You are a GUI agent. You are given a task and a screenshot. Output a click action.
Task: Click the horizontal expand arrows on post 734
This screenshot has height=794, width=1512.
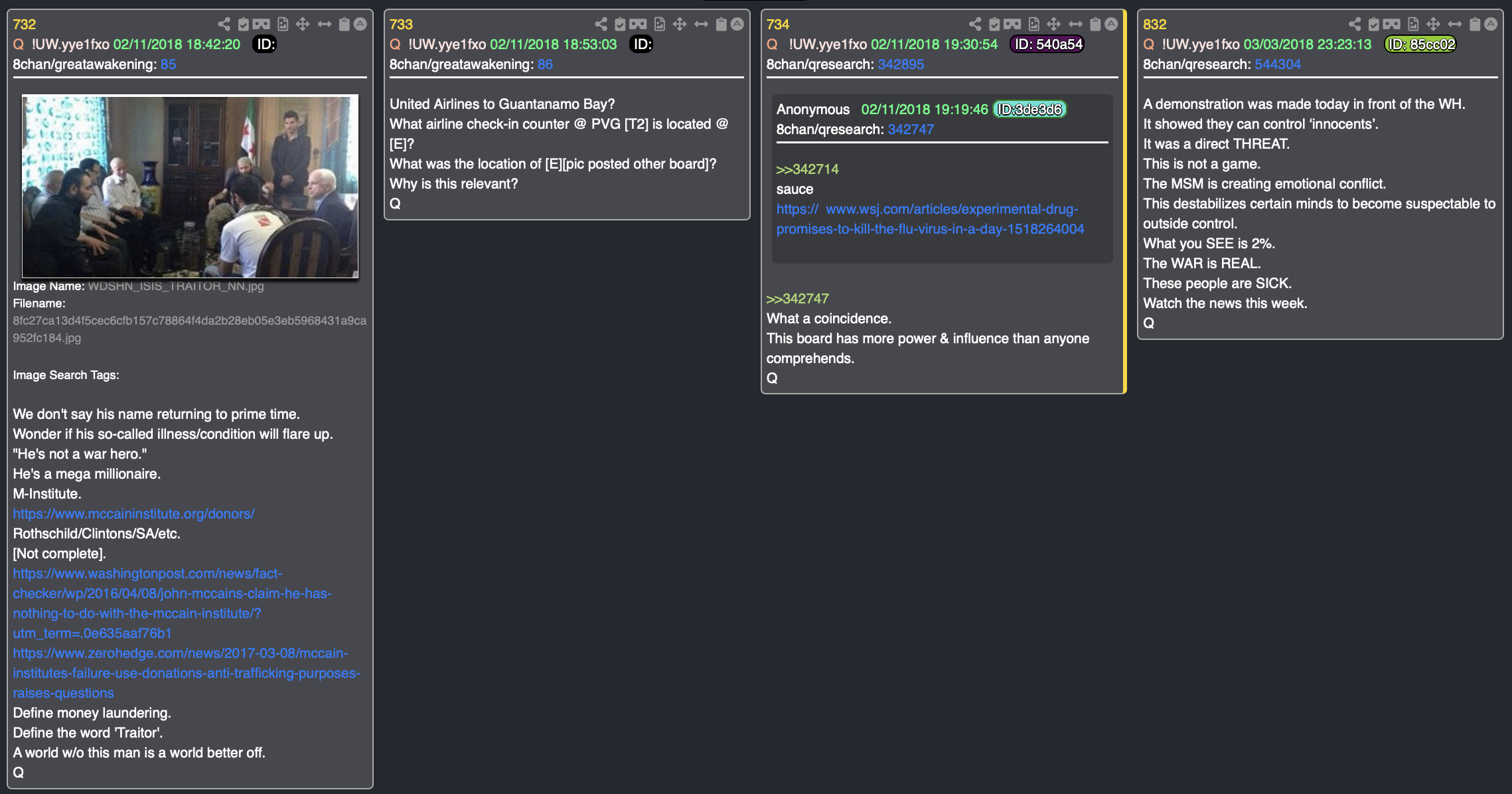[1076, 25]
